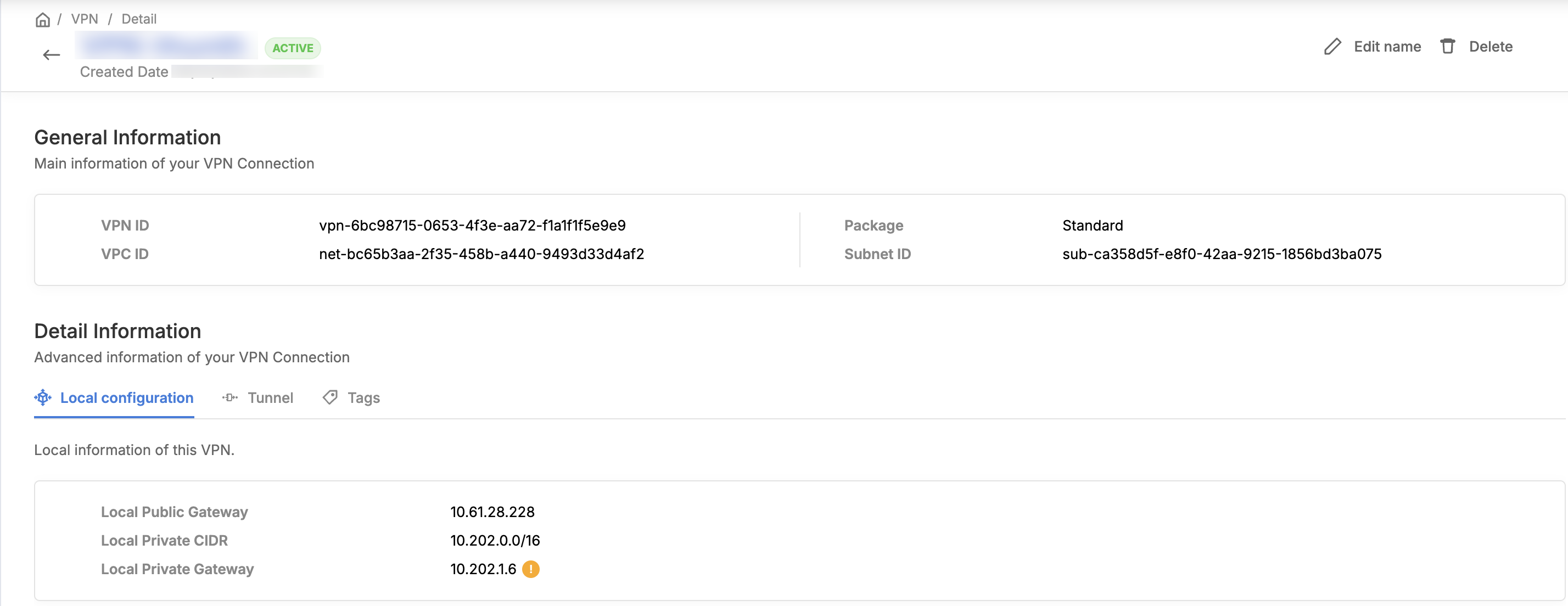
Task: Click the Tags label icon
Action: click(330, 397)
